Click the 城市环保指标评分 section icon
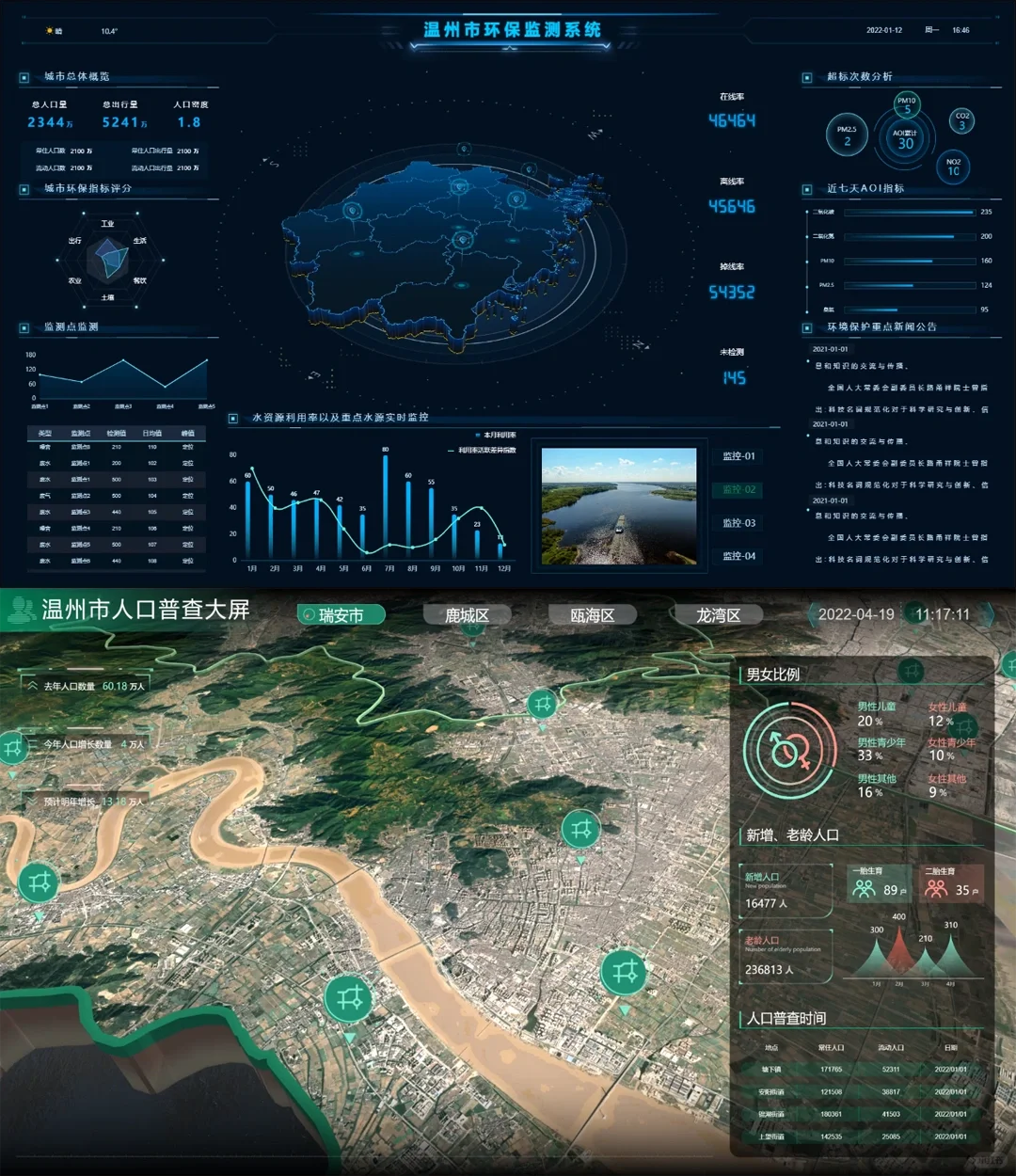The image size is (1016, 1176). [x=24, y=189]
